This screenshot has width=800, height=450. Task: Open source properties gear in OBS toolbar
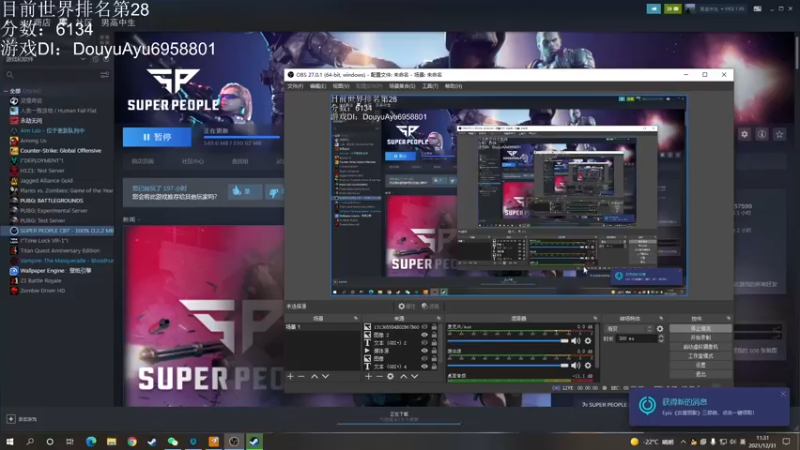pyautogui.click(x=406, y=306)
